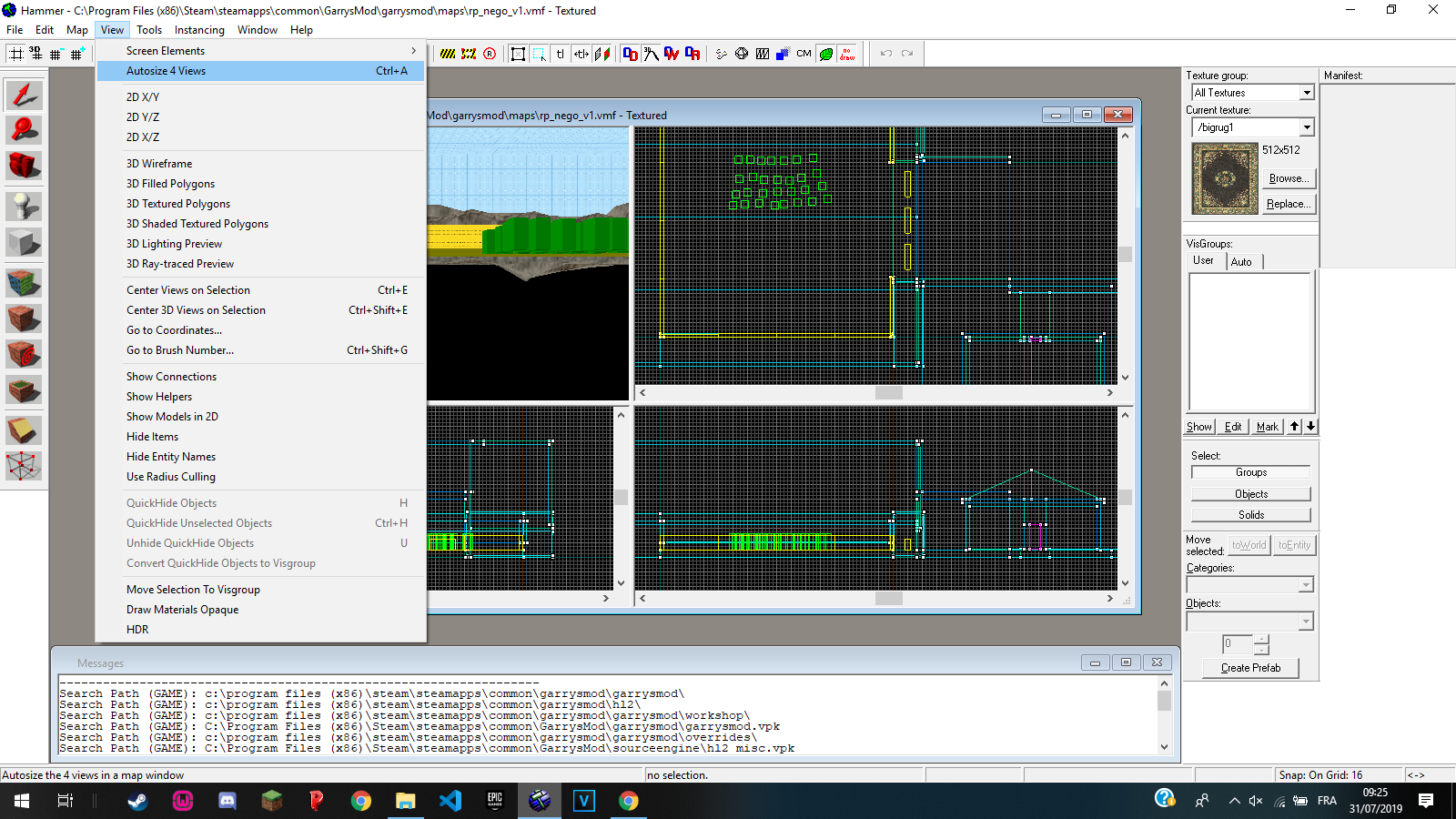Click the texture Replace button
The width and height of the screenshot is (1456, 819).
1289,204
